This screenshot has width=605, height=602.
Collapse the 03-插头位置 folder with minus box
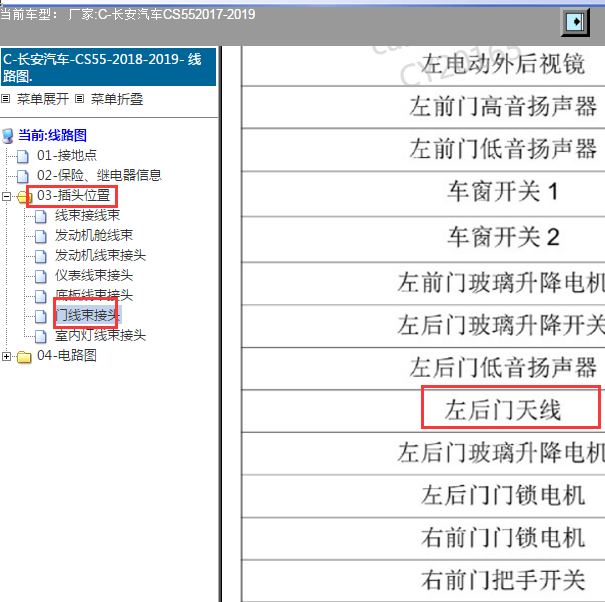[6, 196]
